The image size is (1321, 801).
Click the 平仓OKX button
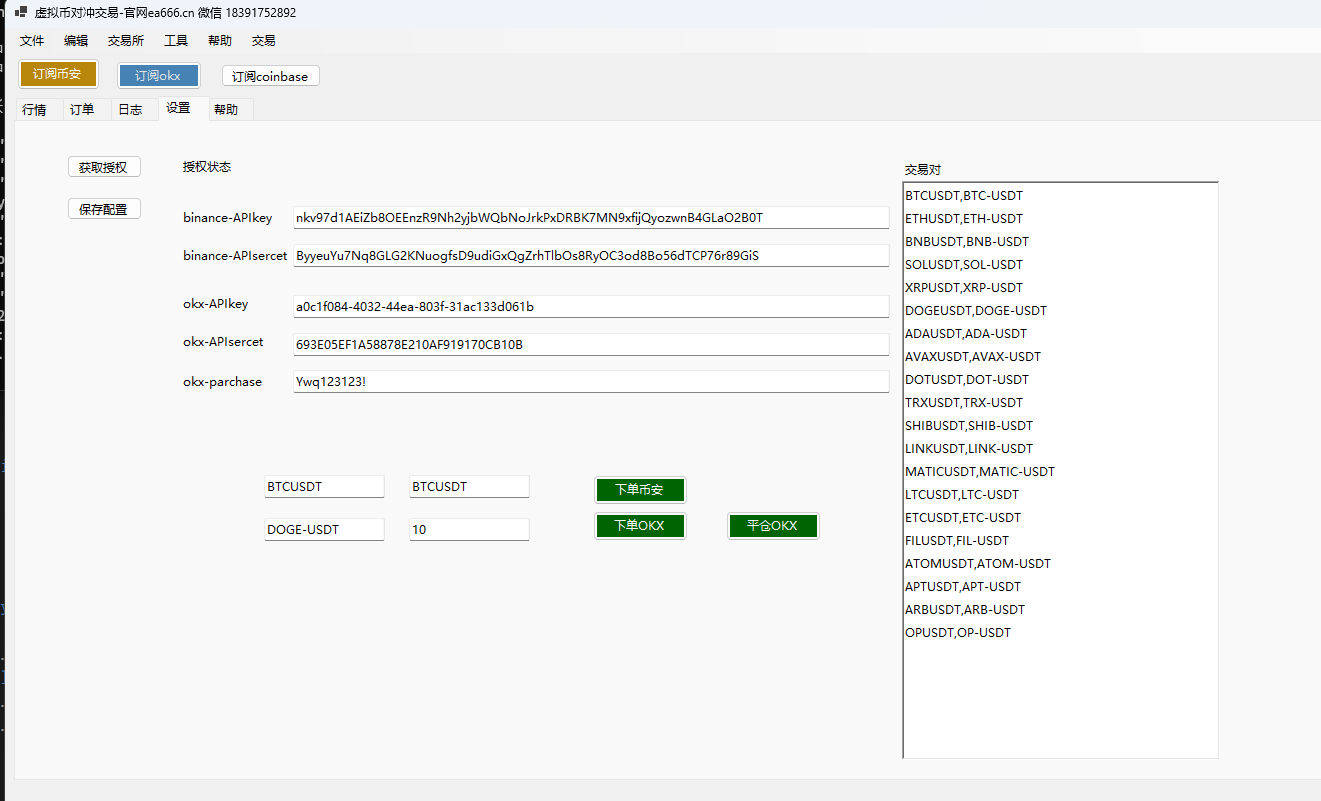click(x=772, y=526)
